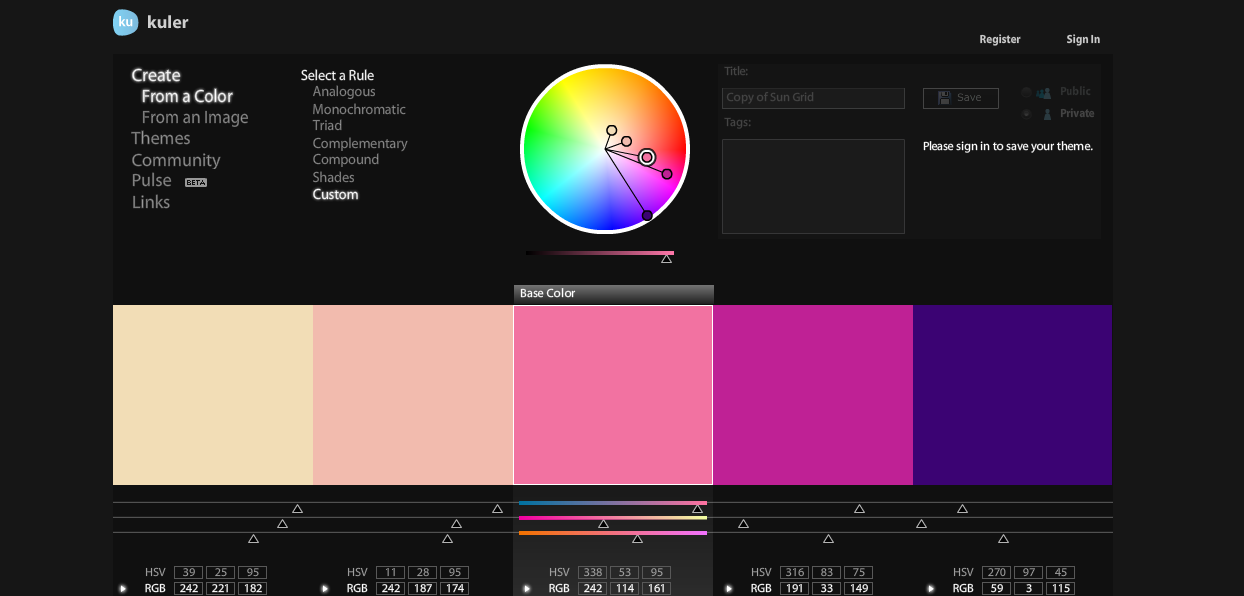Select the cream marker on the color wheel
Screen dimensions: 1244x596
pyautogui.click(x=612, y=130)
